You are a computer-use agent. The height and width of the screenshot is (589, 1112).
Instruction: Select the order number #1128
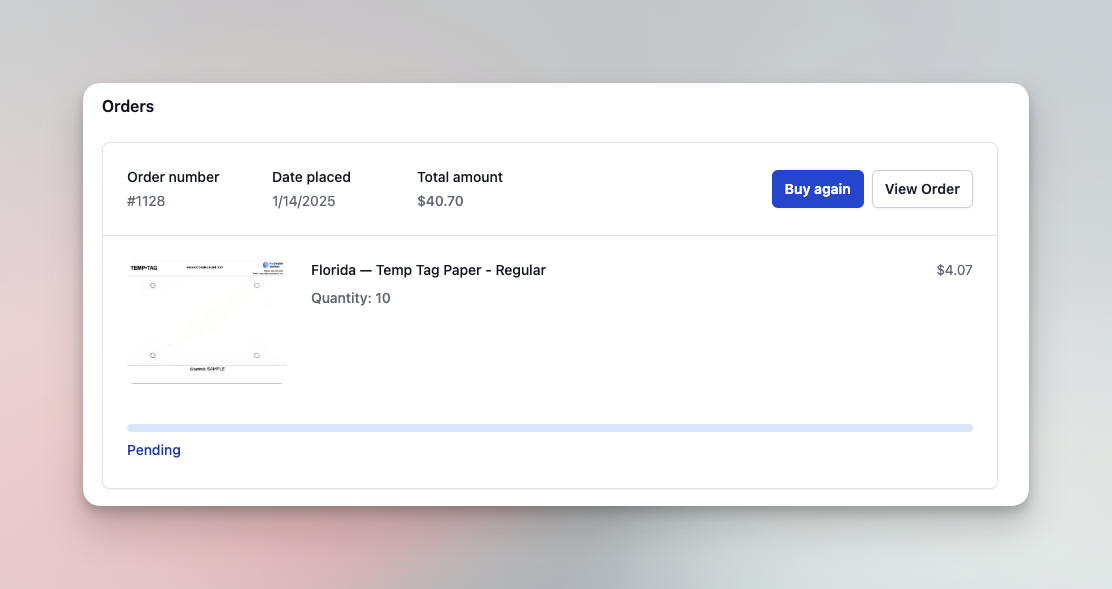click(x=148, y=200)
